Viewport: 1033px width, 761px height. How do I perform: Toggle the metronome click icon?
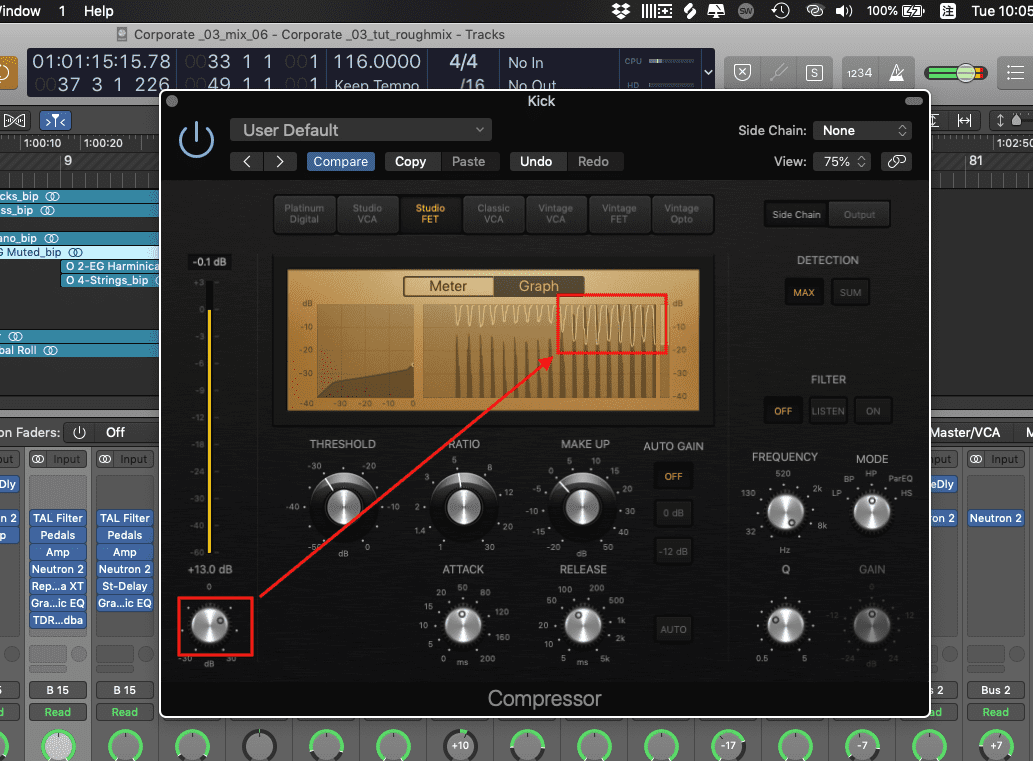point(896,72)
